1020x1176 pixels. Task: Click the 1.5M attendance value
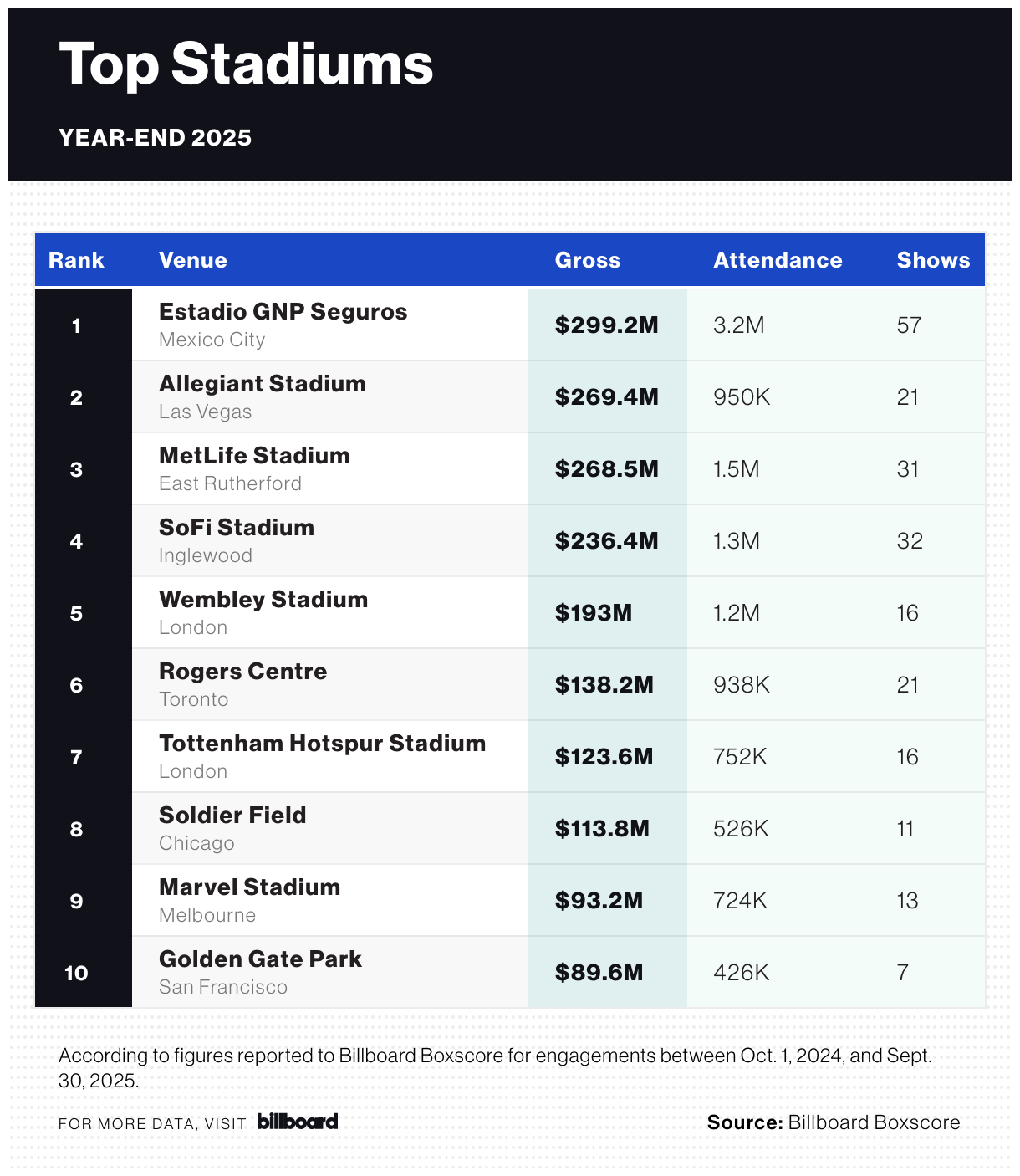click(737, 469)
